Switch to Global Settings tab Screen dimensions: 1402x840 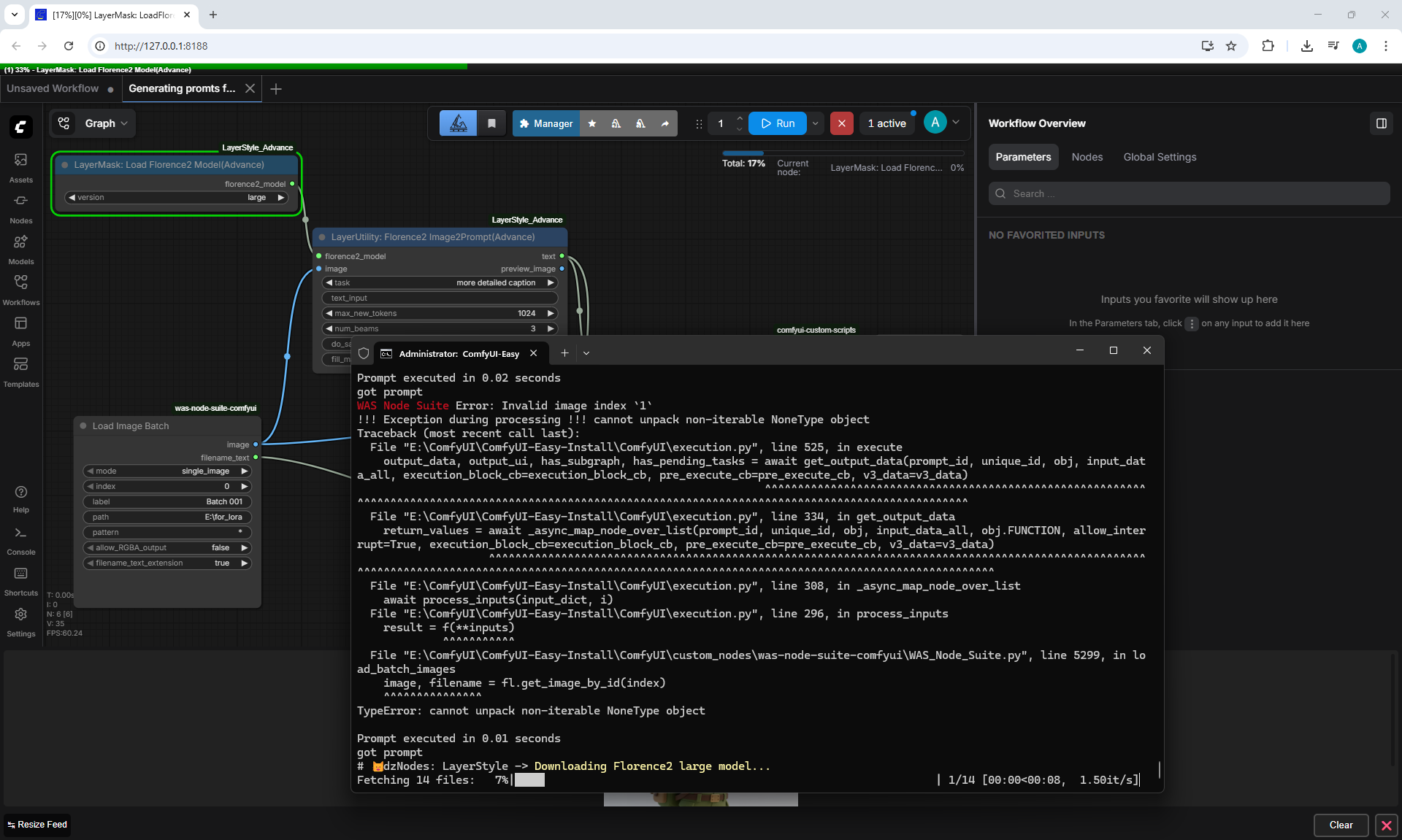[1160, 157]
